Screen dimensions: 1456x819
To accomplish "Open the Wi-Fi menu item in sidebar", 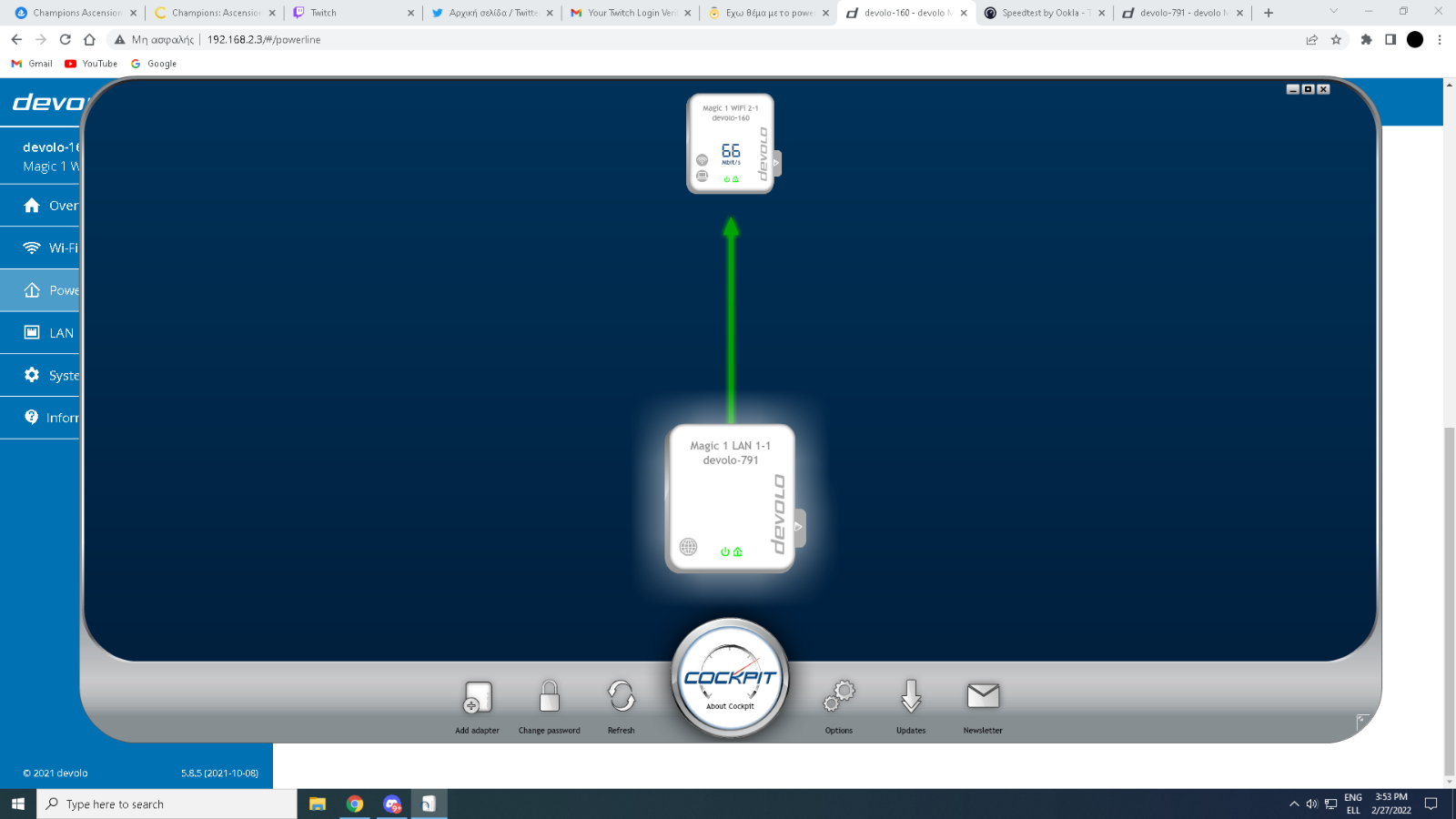I will (40, 248).
